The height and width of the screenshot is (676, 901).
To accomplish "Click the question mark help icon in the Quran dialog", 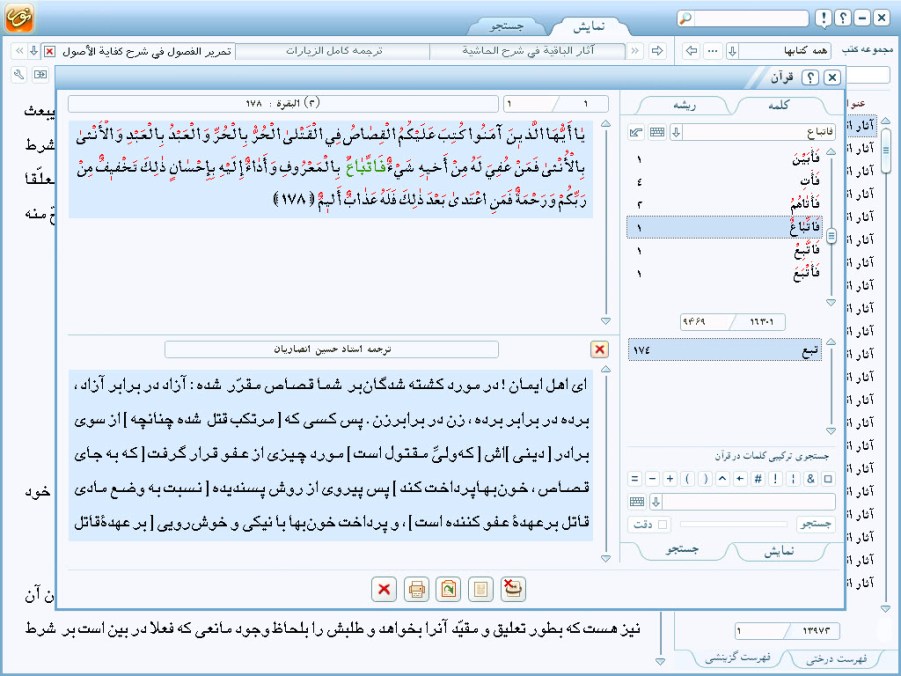I will pos(810,77).
